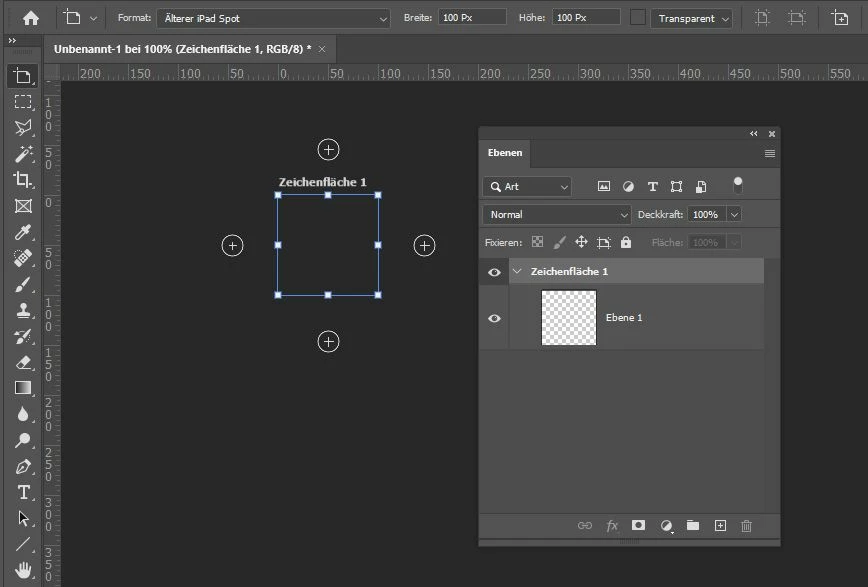Open the Format dropdown Älterer iPad Spot
Viewport: 868px width, 587px height.
[x=273, y=18]
